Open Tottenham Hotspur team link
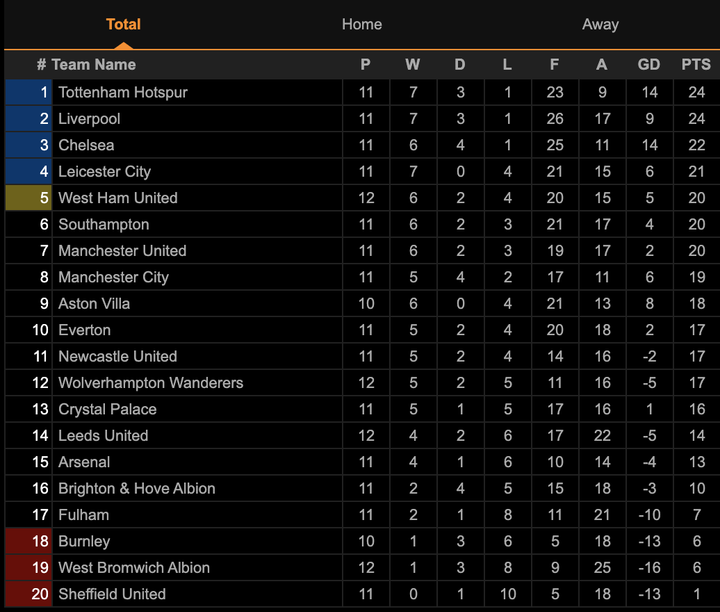Screen dimensions: 720x612 pos(123,92)
